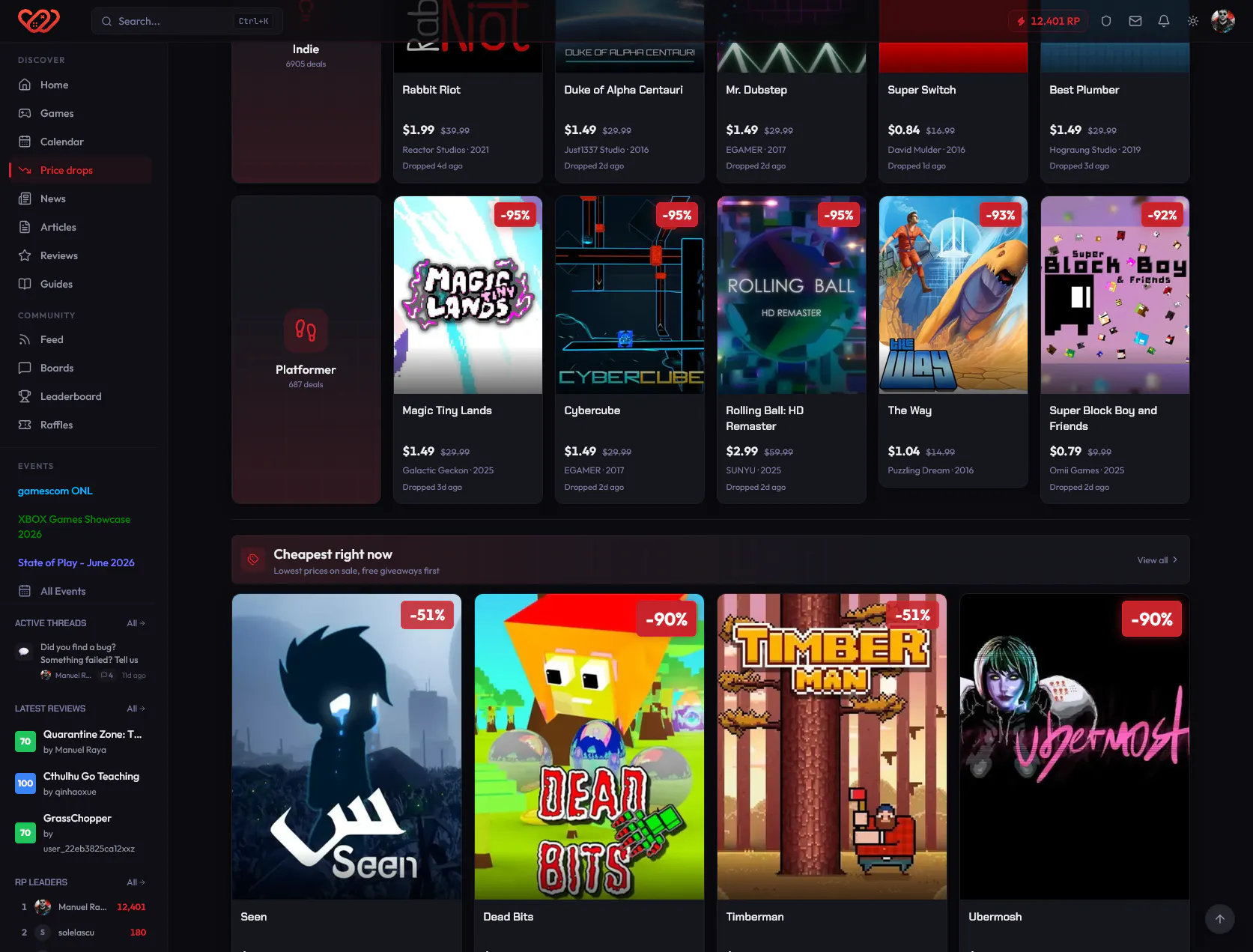Focus the Search input field
The width and height of the screenshot is (1253, 952).
[x=187, y=21]
